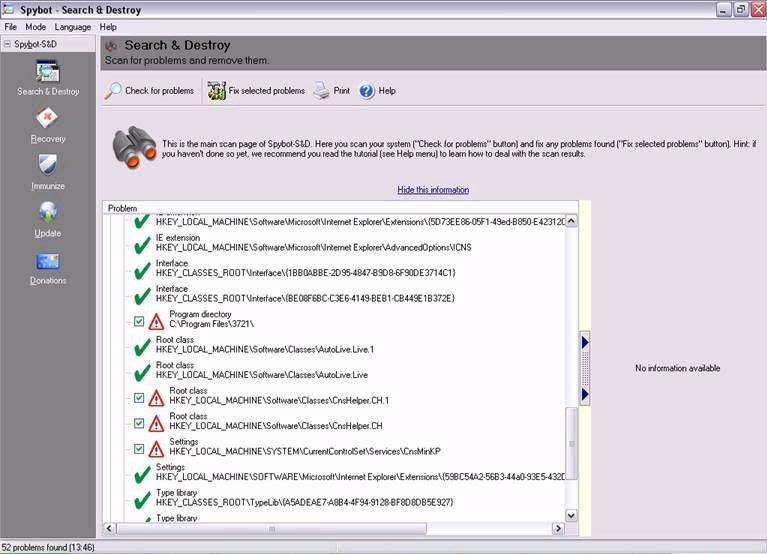
Task: Open the Language menu
Action: click(x=73, y=26)
